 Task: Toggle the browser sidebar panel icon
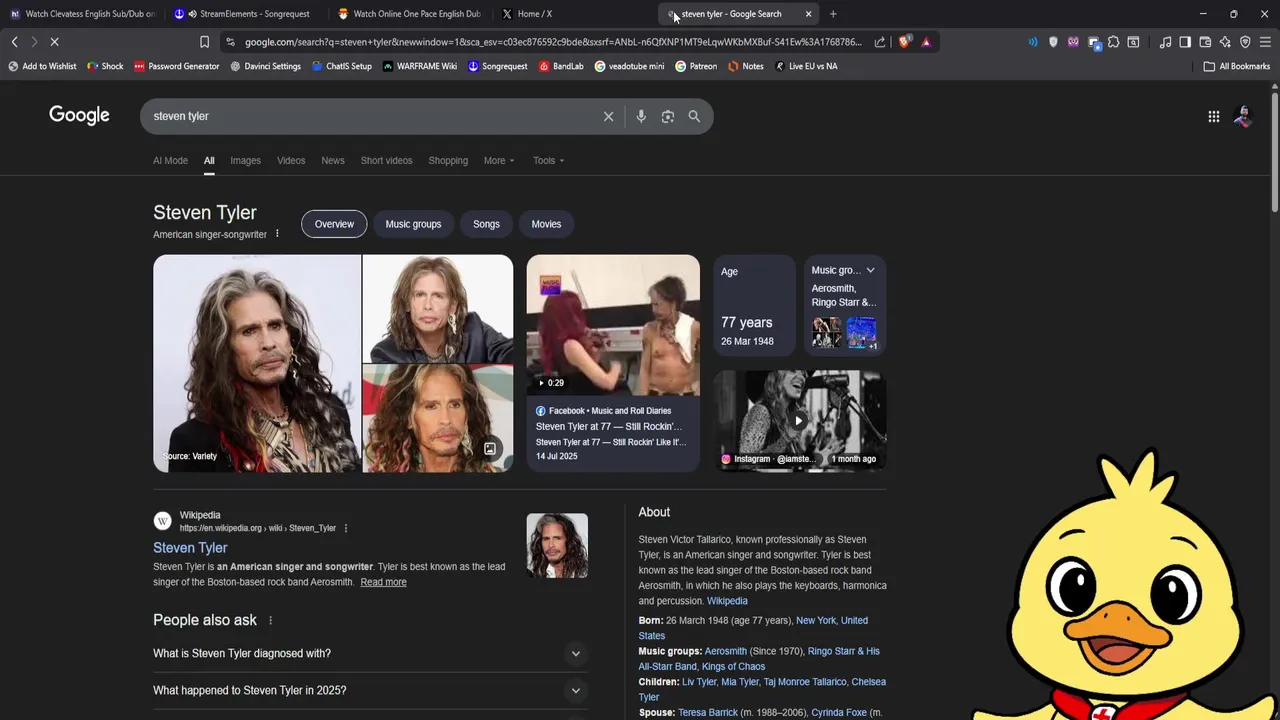[x=1185, y=42]
